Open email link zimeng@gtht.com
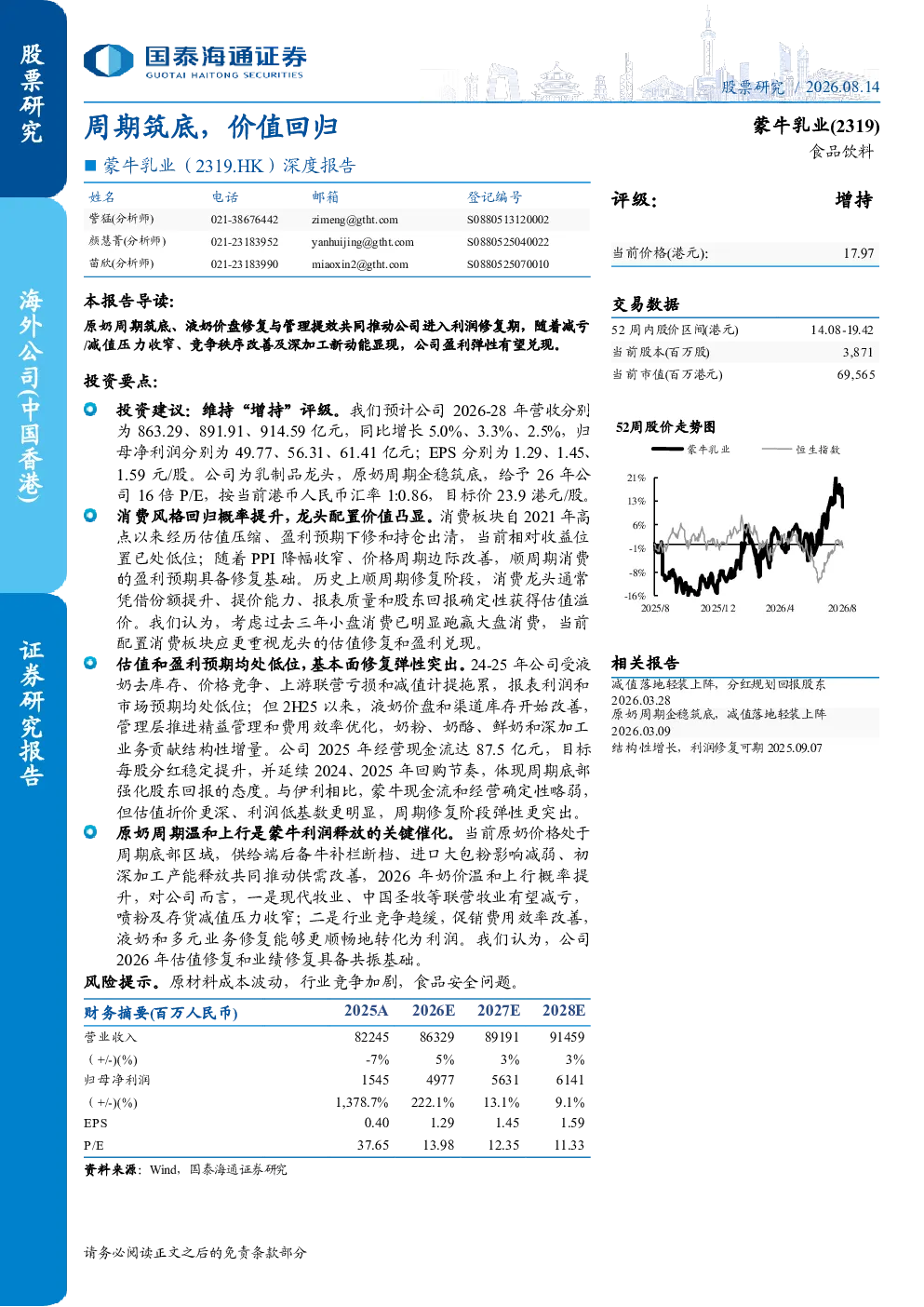924x1307 pixels. (x=355, y=221)
